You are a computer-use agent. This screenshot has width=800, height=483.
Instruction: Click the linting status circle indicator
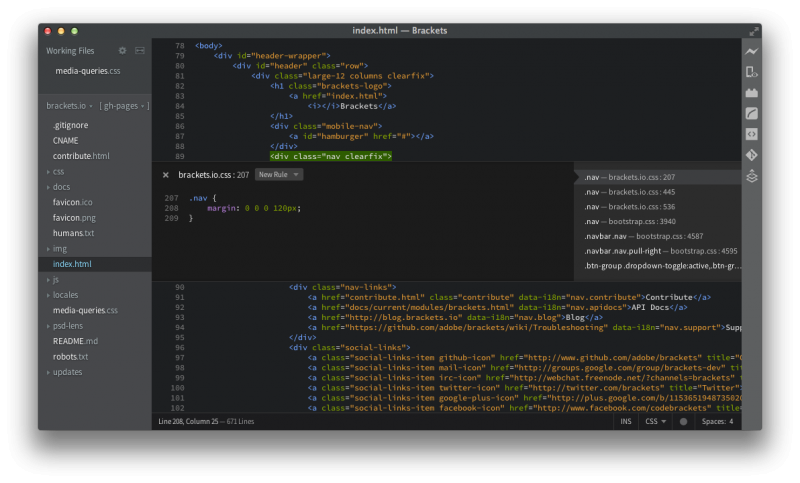point(684,421)
